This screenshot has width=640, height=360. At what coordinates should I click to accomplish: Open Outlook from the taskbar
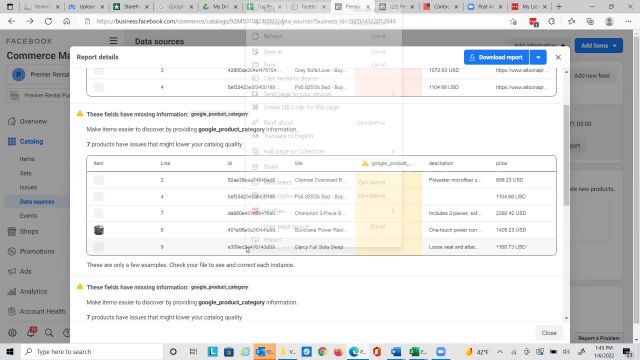tap(264, 351)
